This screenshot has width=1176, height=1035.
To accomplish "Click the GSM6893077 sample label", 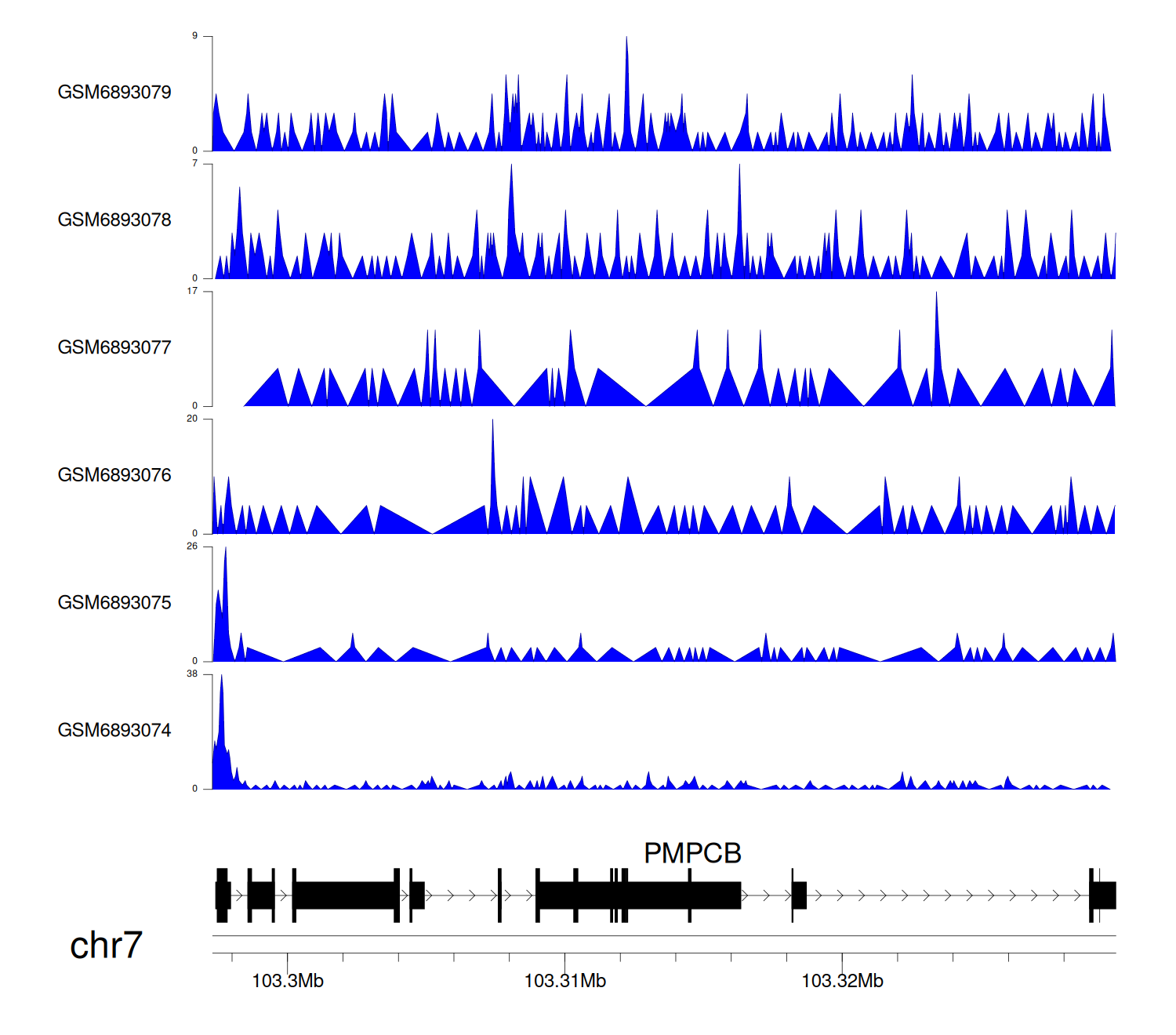I will click(x=114, y=347).
